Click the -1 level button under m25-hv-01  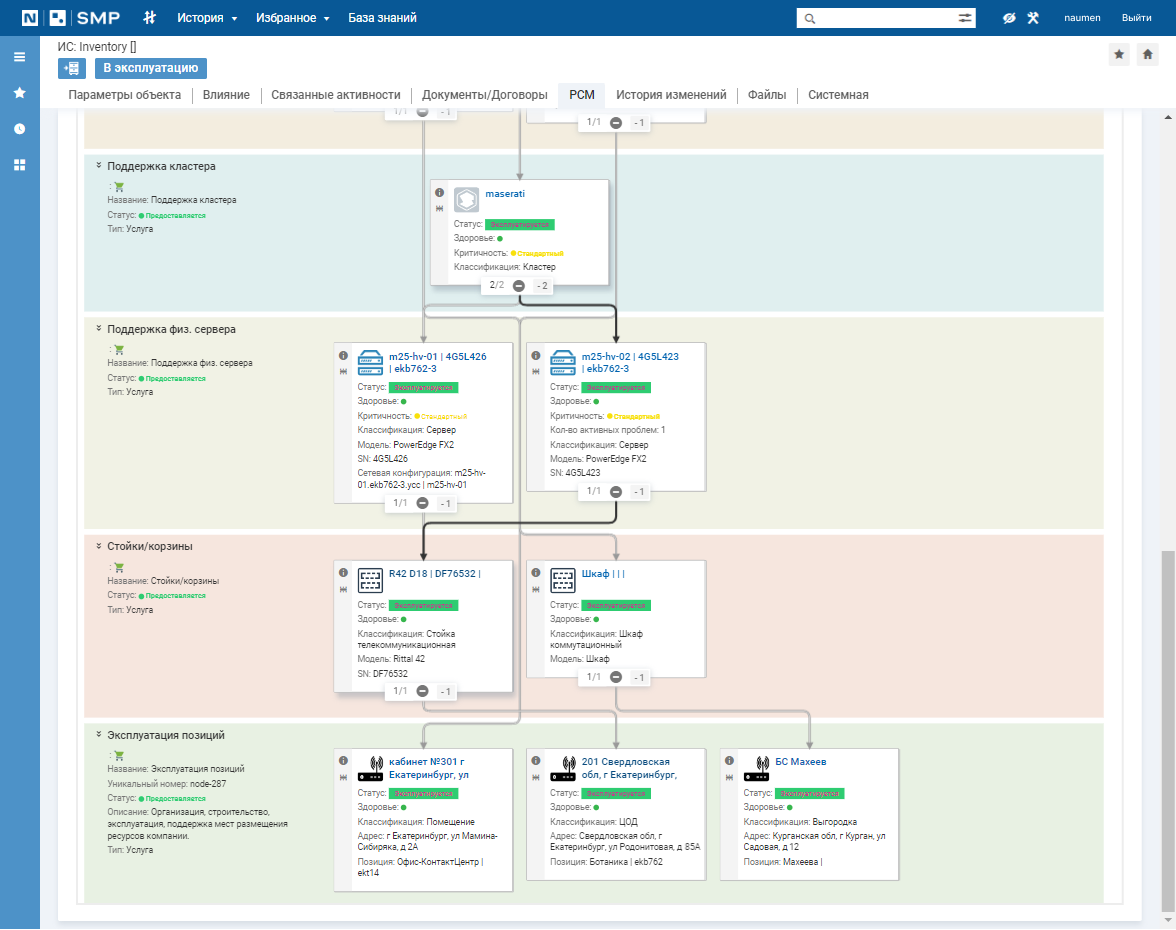446,503
